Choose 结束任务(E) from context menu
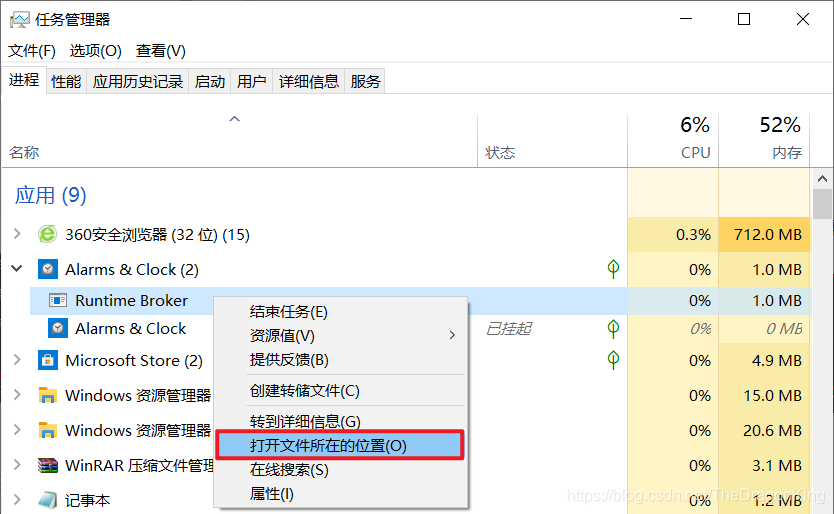834x514 pixels. point(341,312)
